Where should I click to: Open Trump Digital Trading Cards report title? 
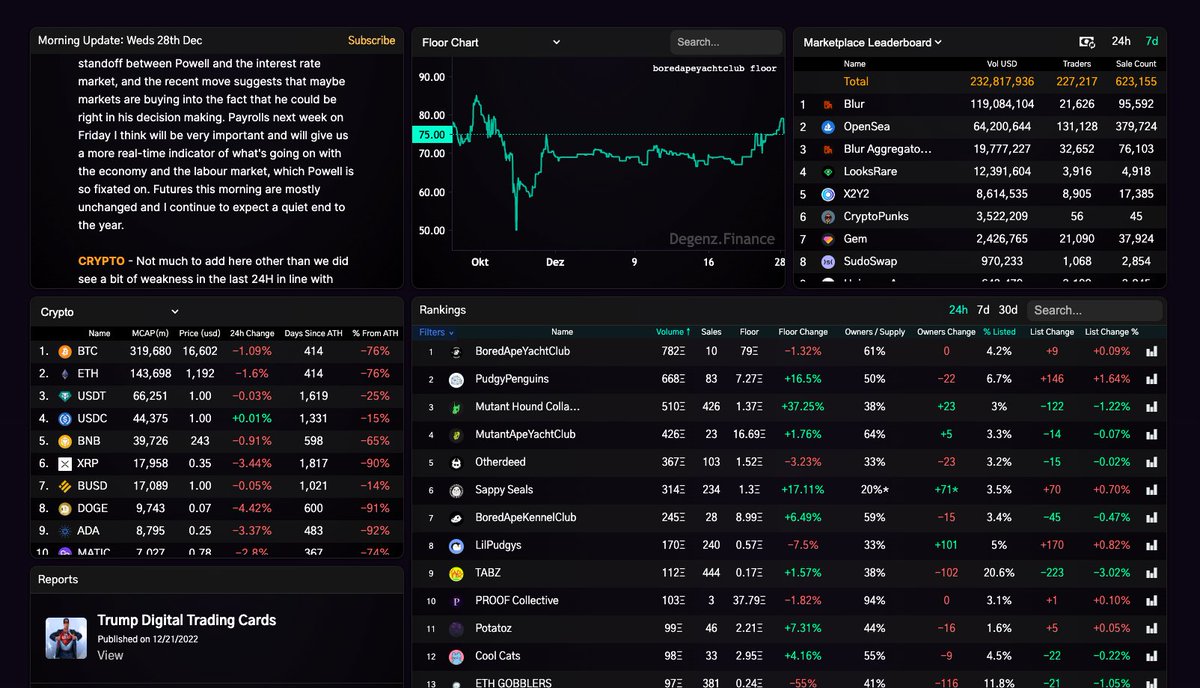tap(186, 620)
